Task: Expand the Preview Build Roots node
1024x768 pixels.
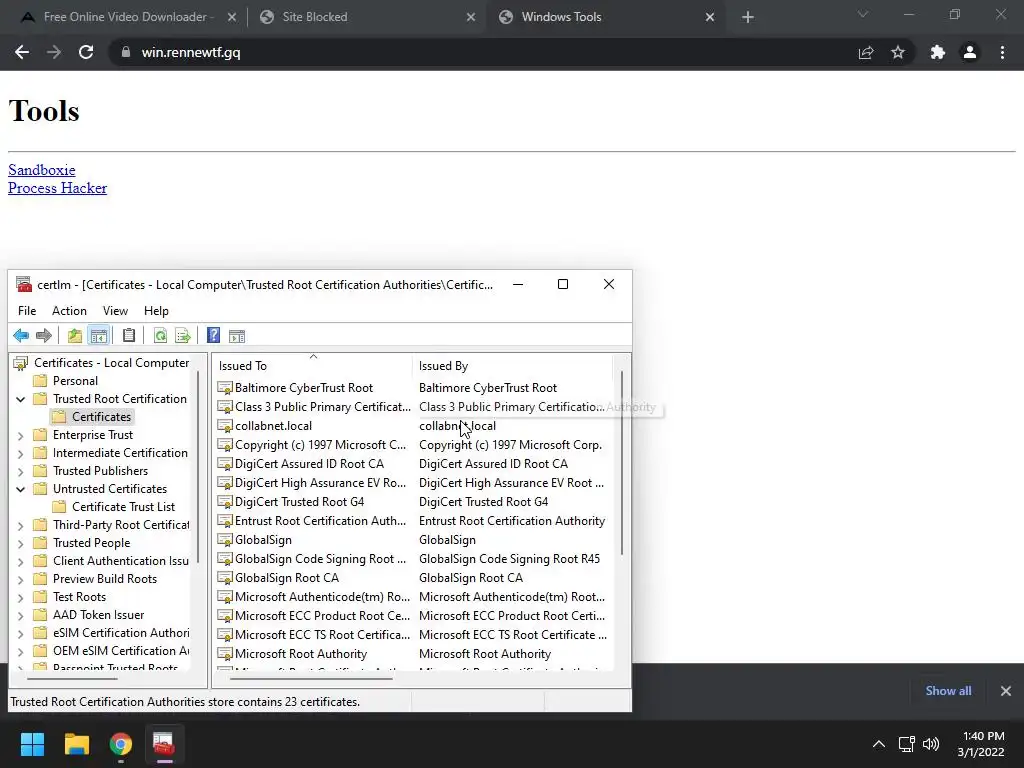Action: (x=21, y=580)
